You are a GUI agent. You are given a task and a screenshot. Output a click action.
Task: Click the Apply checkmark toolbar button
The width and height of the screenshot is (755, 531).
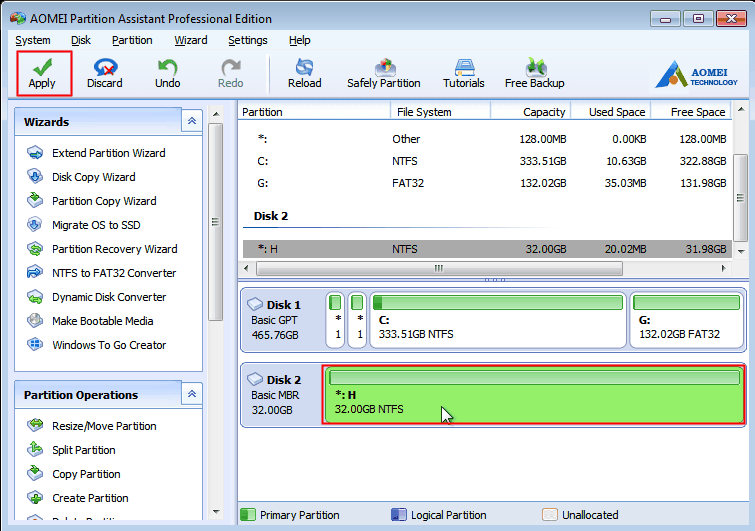(43, 73)
